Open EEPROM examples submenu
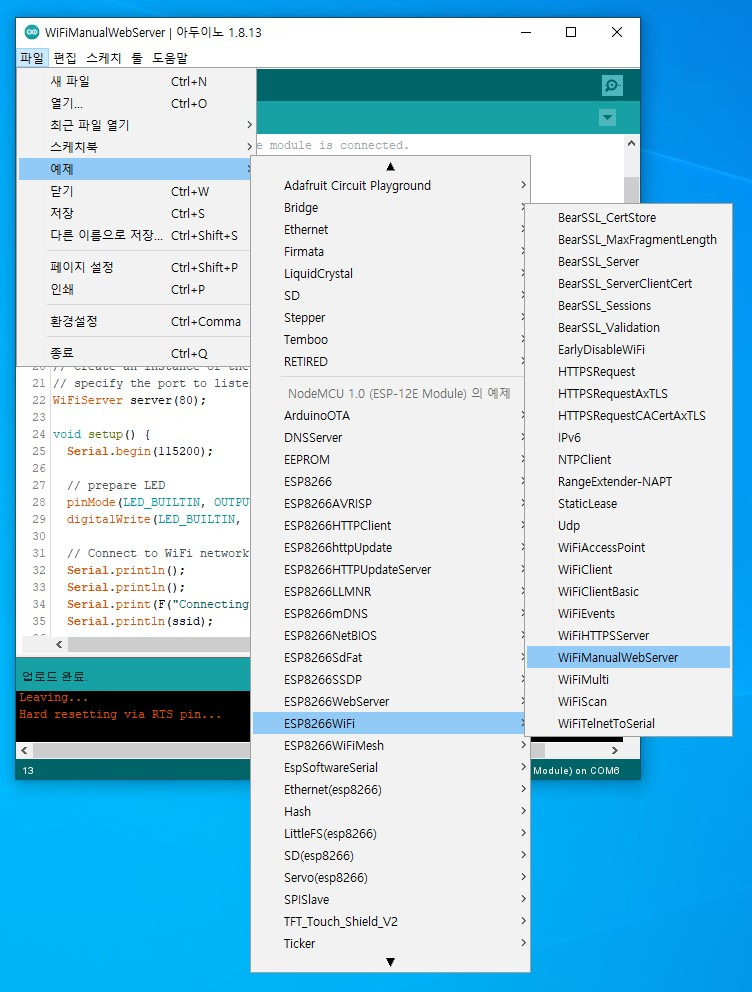 [390, 459]
